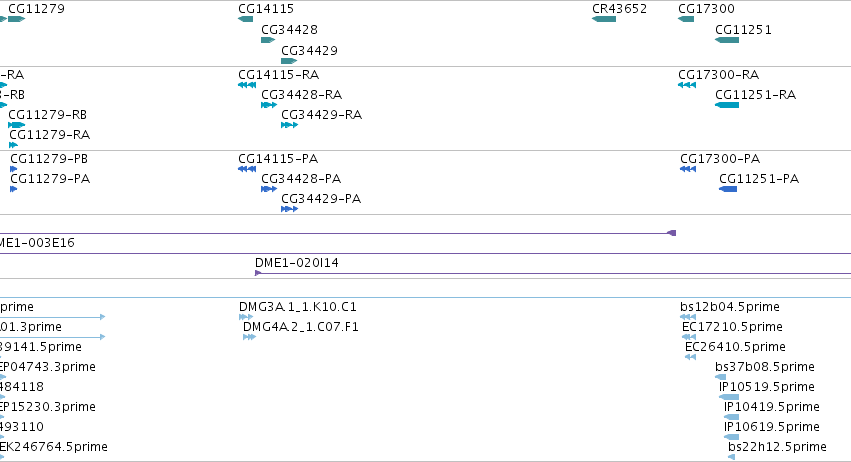Select the CG17300-RA transcript arrow glyph
The image size is (851, 462).
[687, 85]
